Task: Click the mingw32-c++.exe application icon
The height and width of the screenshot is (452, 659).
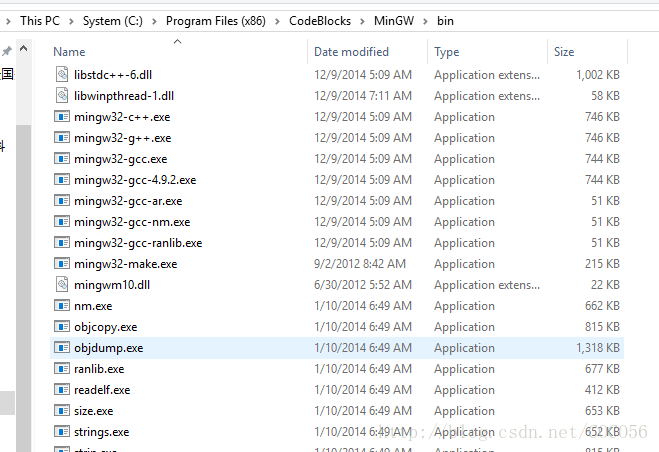Action: click(x=62, y=116)
